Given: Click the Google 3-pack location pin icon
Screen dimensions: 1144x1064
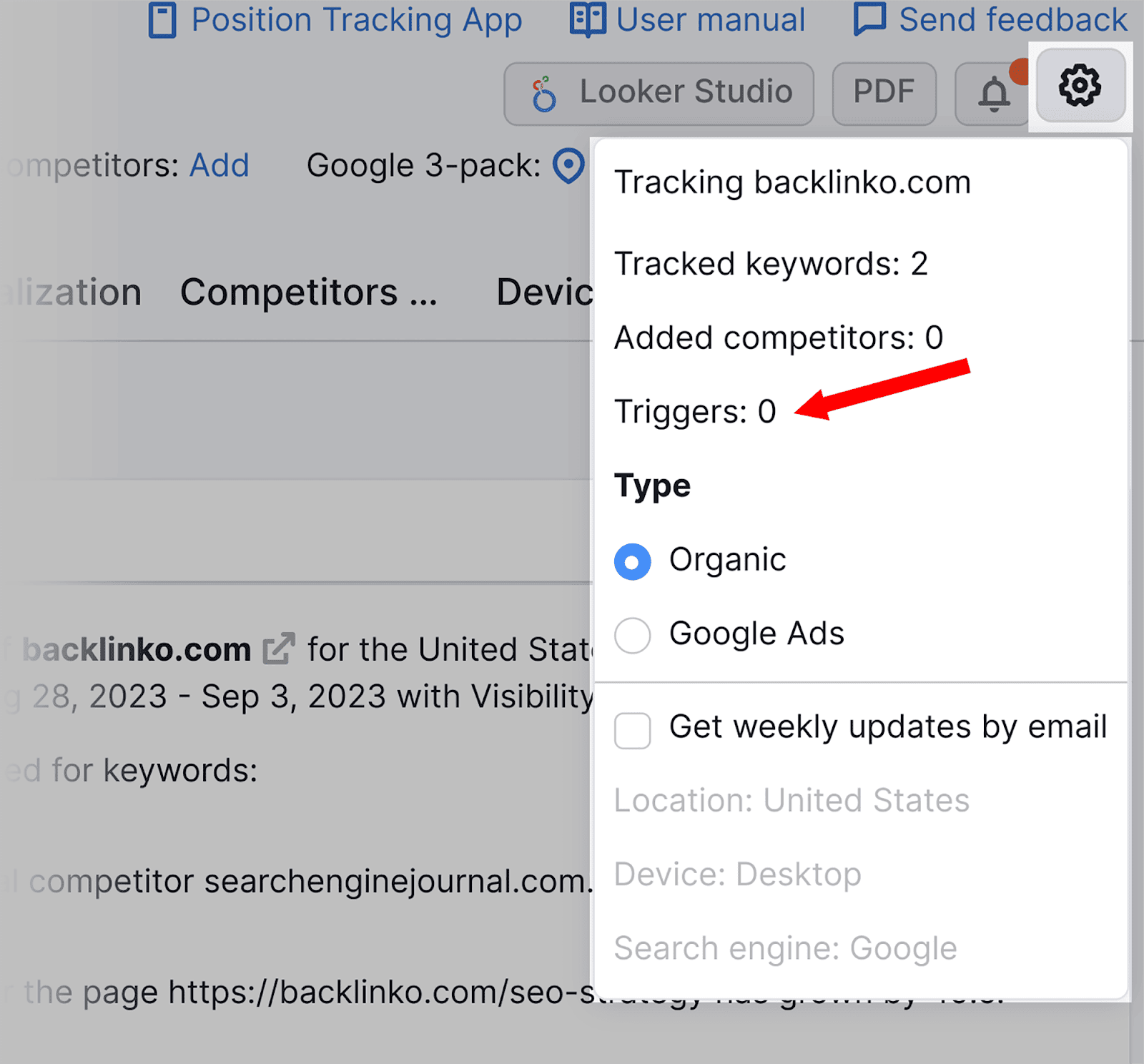Looking at the screenshot, I should tap(567, 167).
